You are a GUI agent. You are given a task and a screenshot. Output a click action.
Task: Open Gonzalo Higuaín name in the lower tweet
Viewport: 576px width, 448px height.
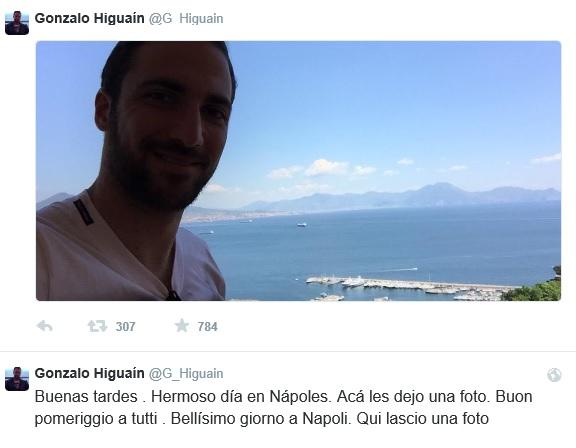89,373
